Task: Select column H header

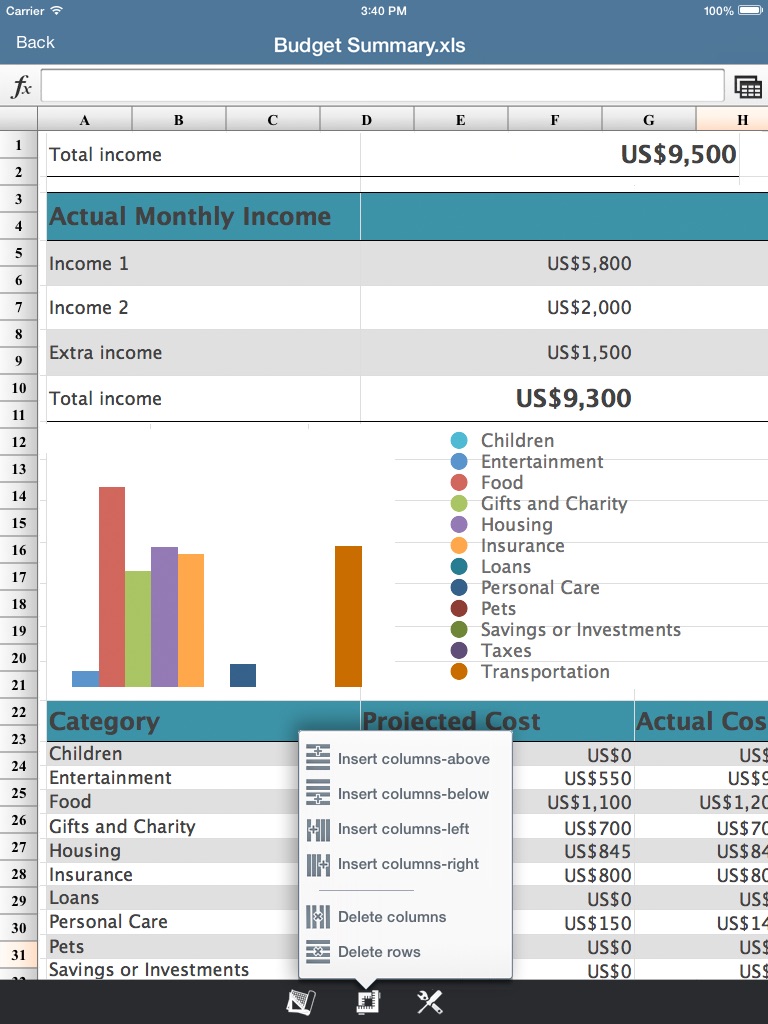Action: point(732,120)
